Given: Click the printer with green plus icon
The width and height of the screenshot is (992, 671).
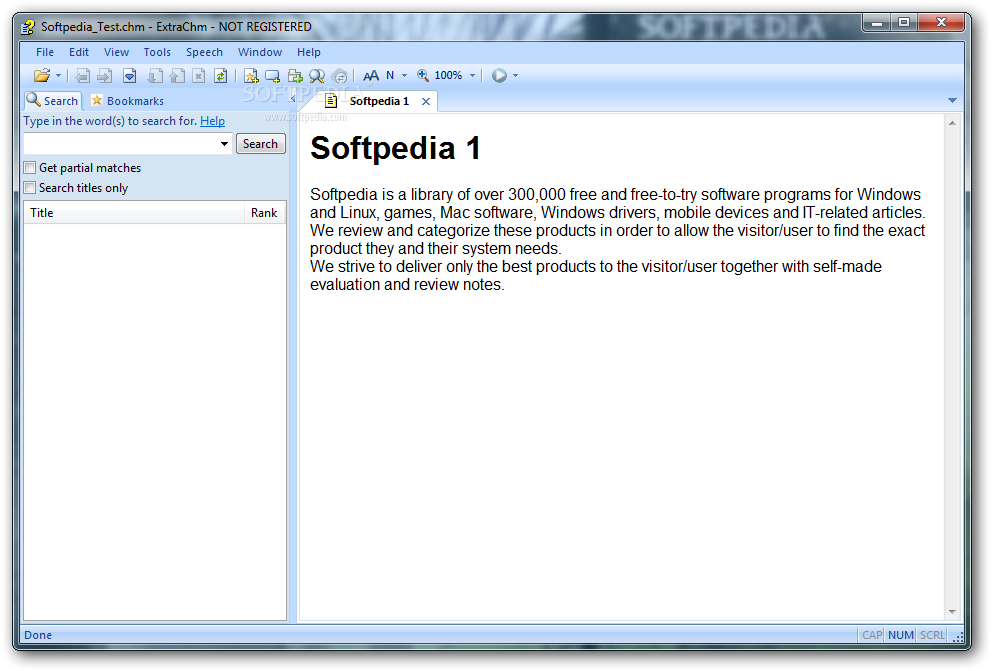Looking at the screenshot, I should coord(295,76).
